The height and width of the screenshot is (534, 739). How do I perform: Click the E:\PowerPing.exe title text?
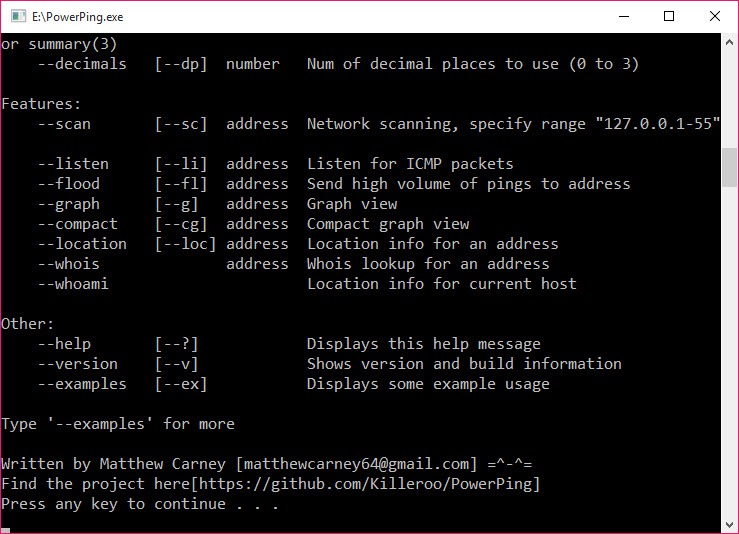(x=78, y=17)
